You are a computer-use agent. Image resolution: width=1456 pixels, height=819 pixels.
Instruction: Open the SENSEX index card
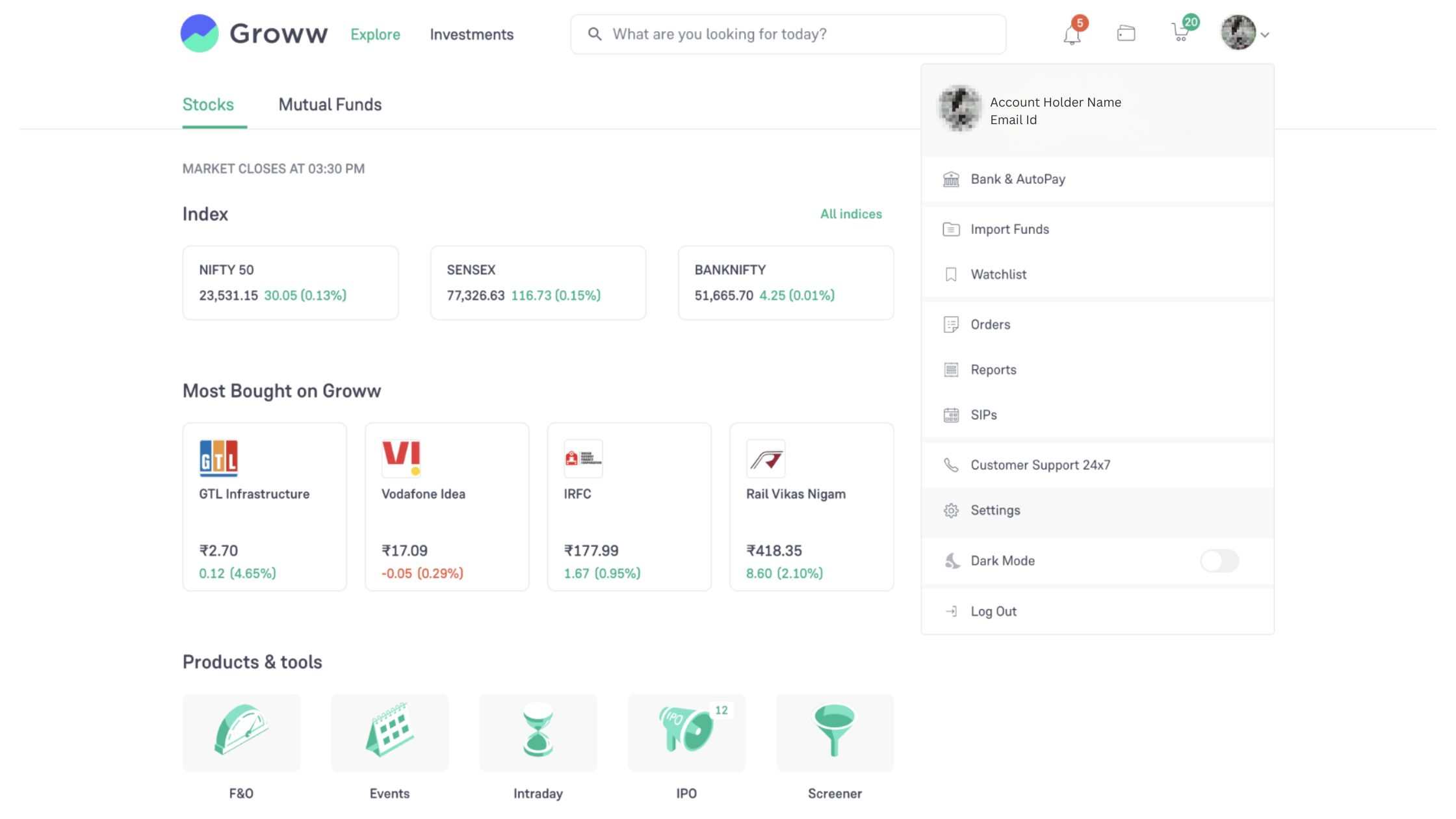coord(538,283)
